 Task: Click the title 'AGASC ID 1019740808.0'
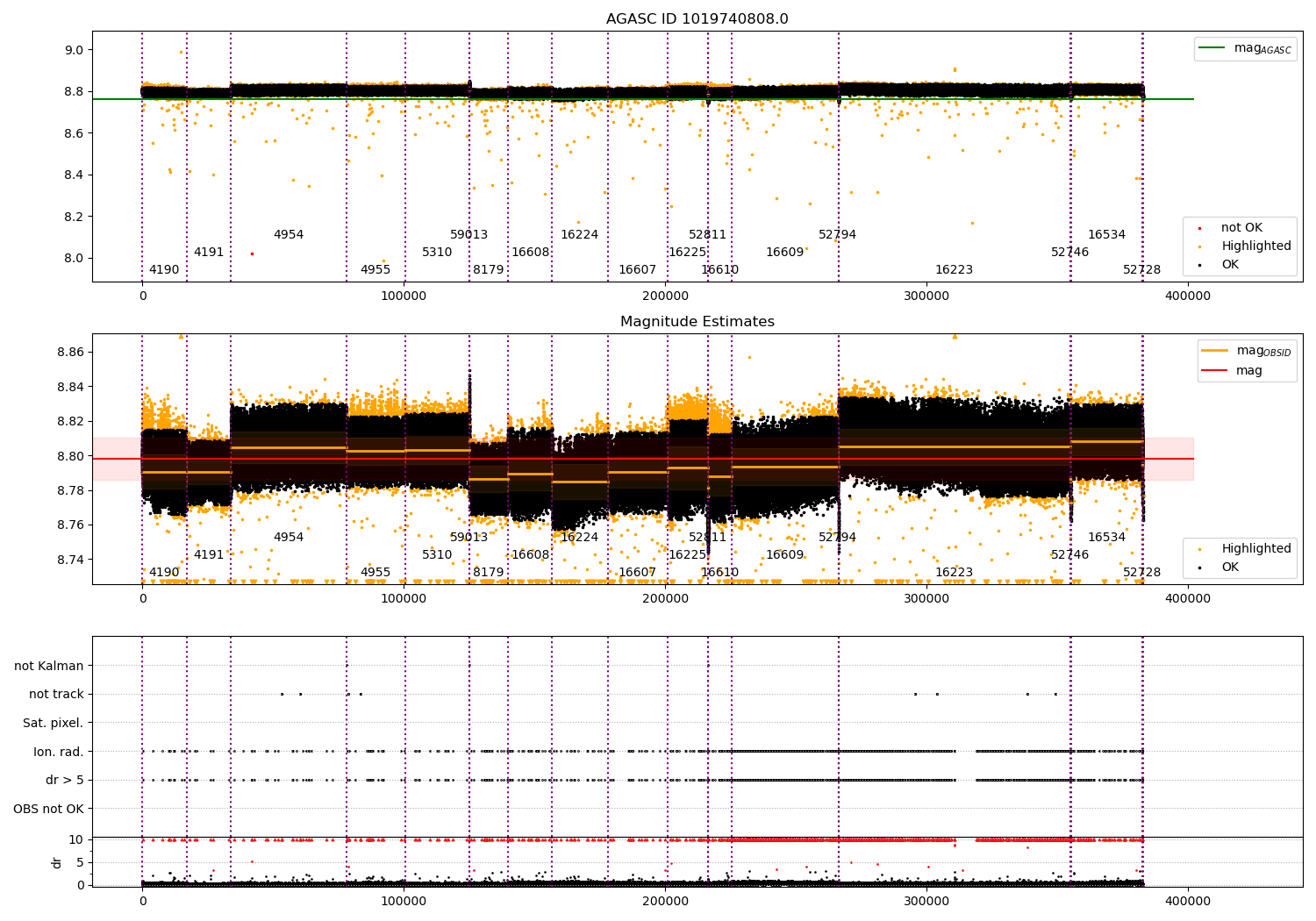pos(697,19)
